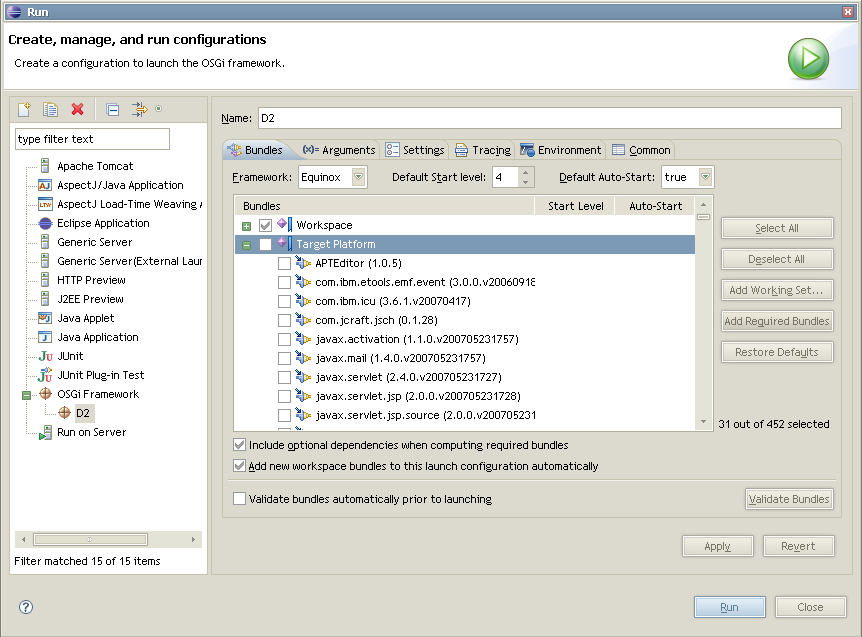The image size is (862, 637).
Task: Collapse the Target Platform node
Action: 246,245
